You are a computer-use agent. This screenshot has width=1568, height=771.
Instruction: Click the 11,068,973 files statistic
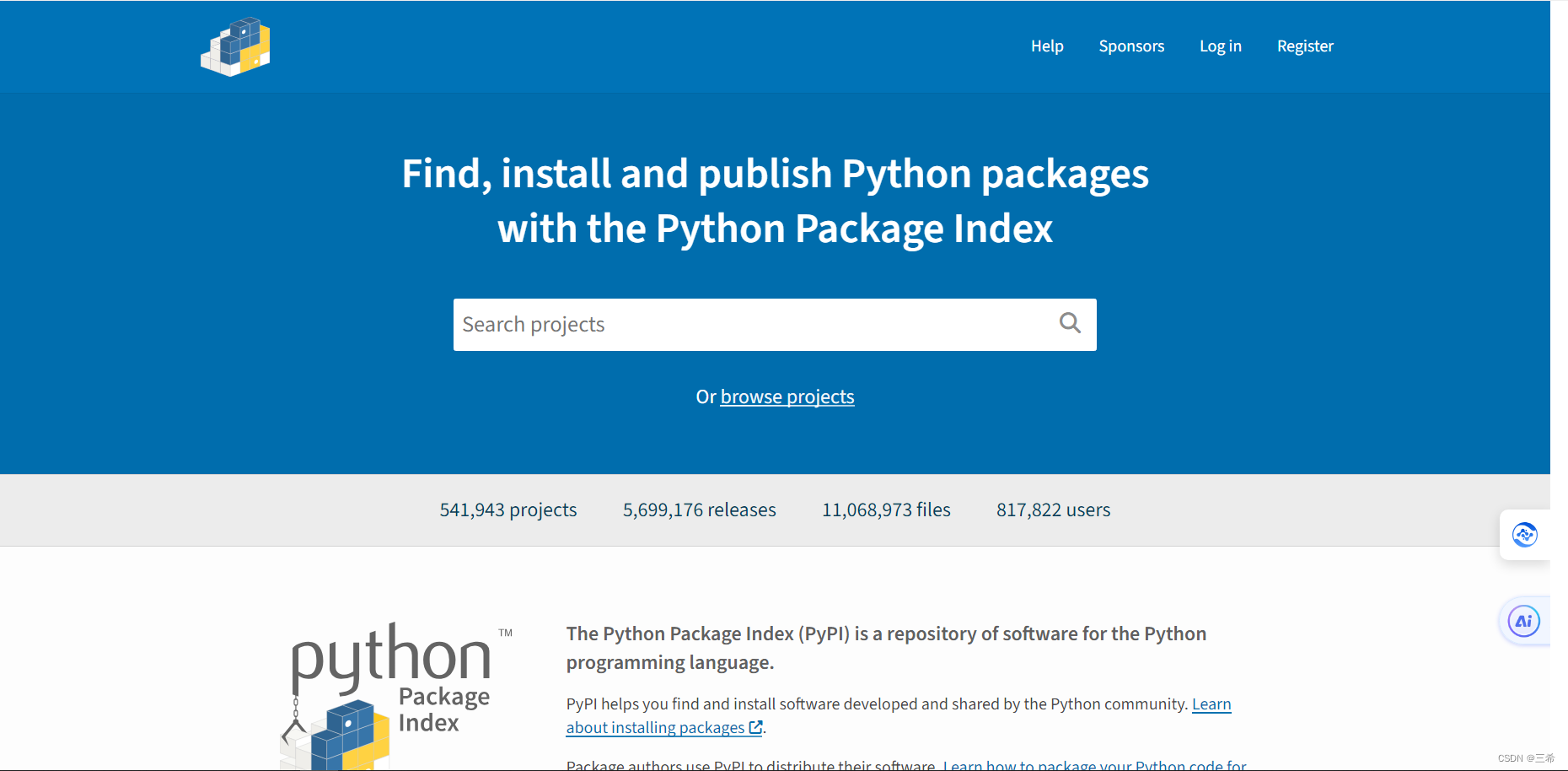[x=886, y=510]
